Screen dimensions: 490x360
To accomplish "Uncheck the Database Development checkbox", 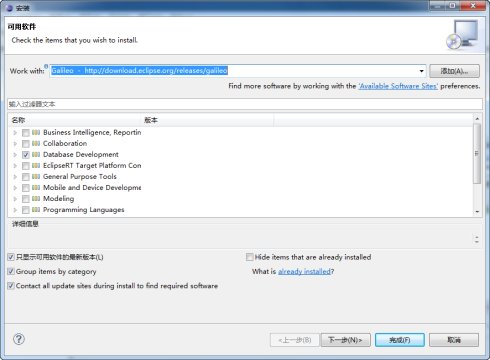I will [x=26, y=155].
